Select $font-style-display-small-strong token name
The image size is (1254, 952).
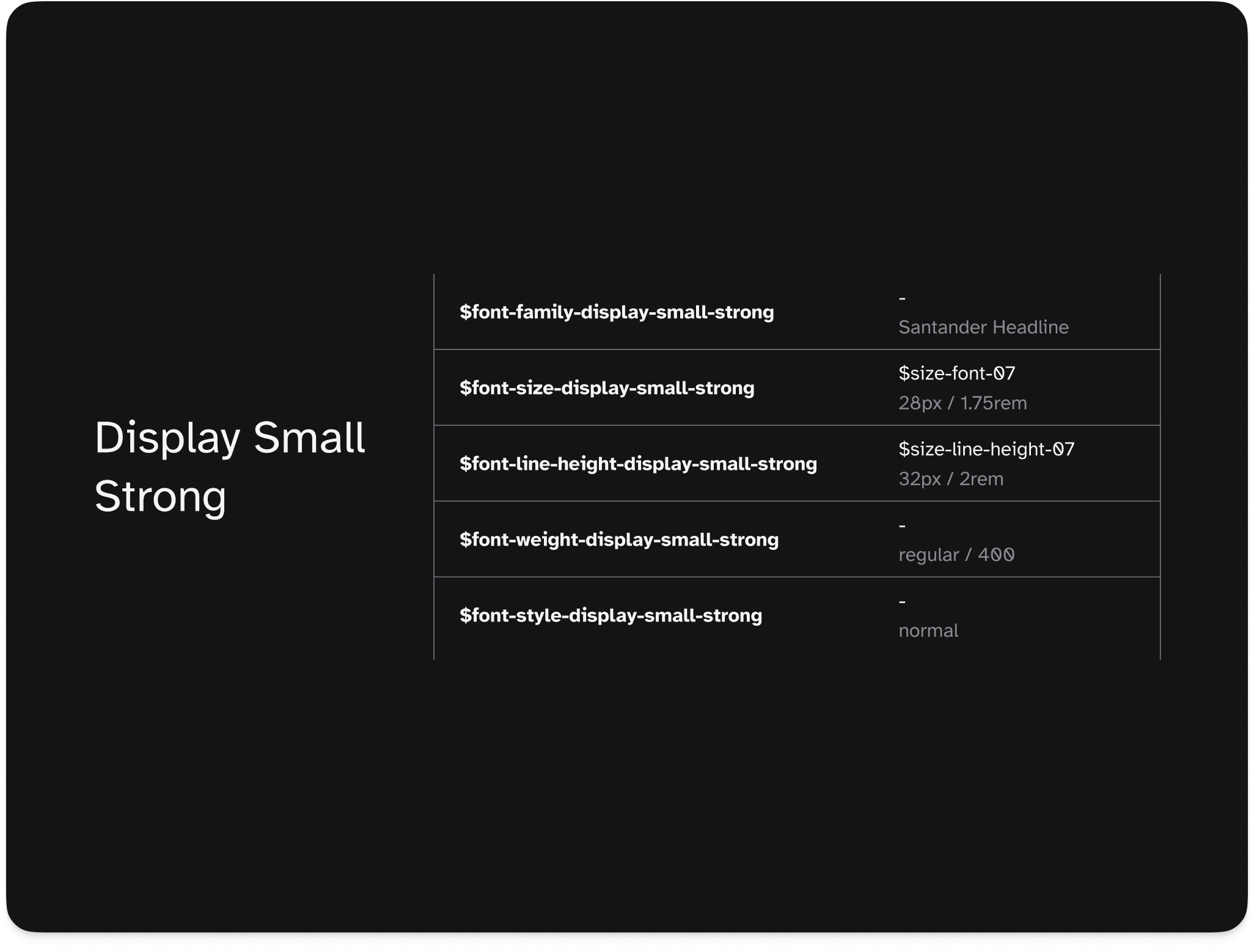pos(610,615)
